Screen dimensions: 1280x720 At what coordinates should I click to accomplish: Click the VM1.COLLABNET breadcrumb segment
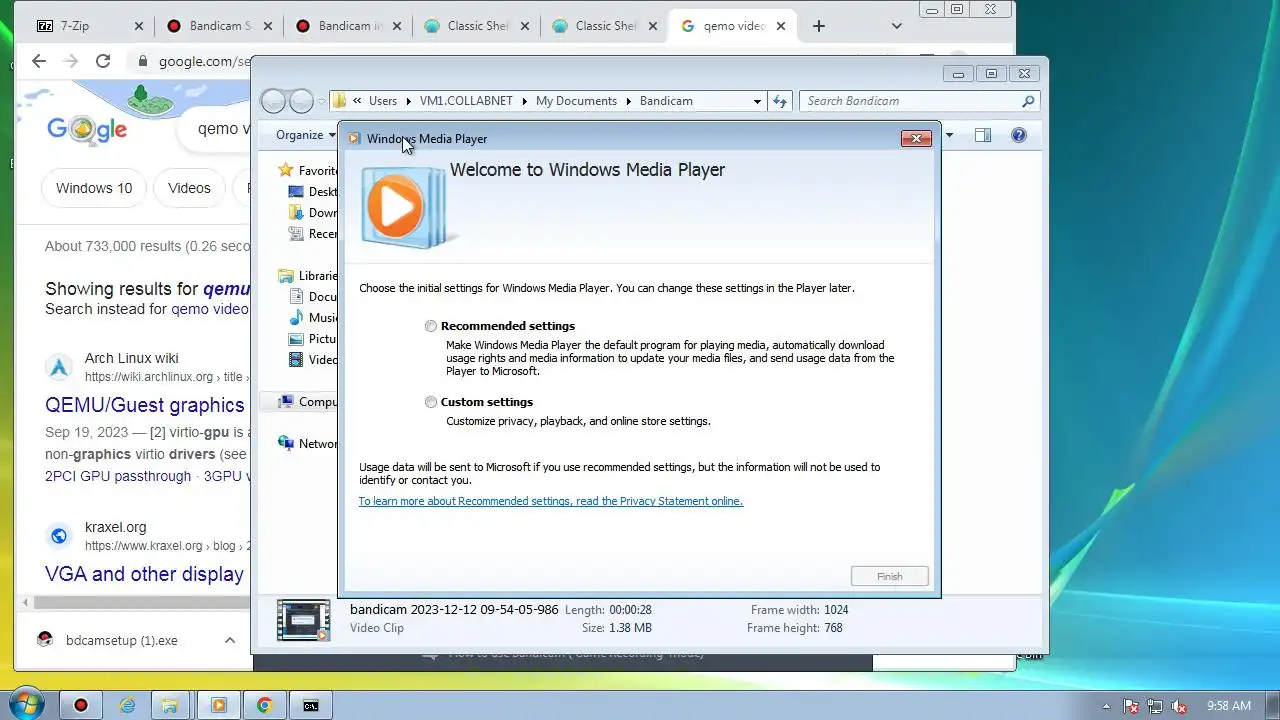pyautogui.click(x=466, y=101)
